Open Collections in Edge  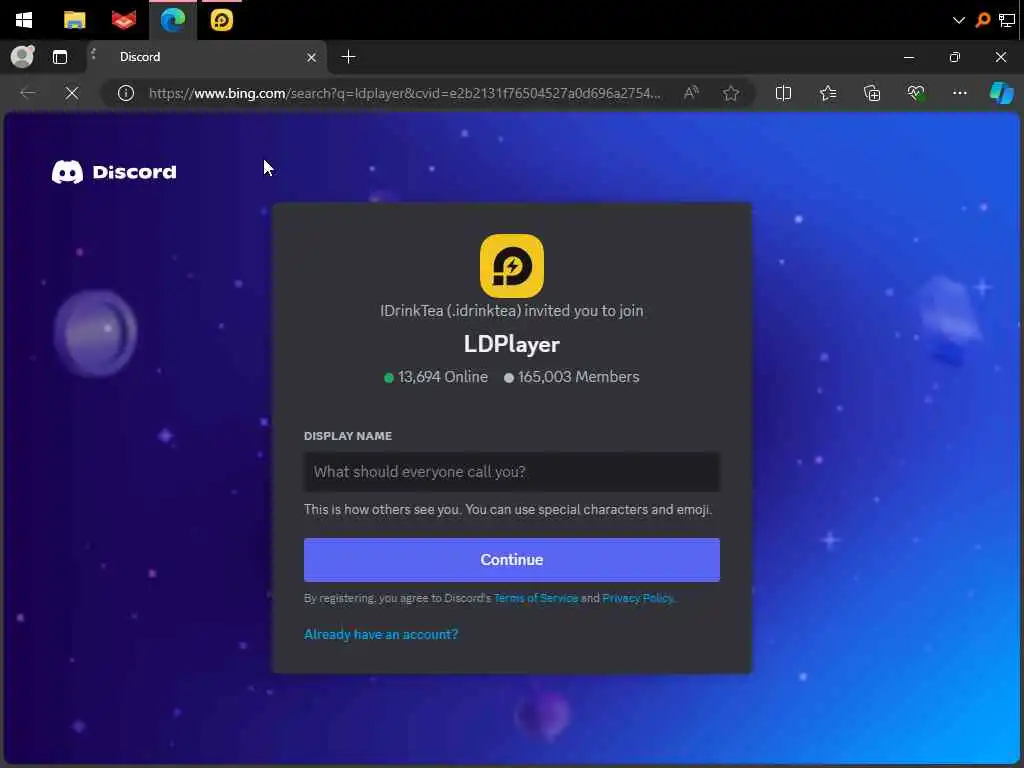[x=872, y=93]
